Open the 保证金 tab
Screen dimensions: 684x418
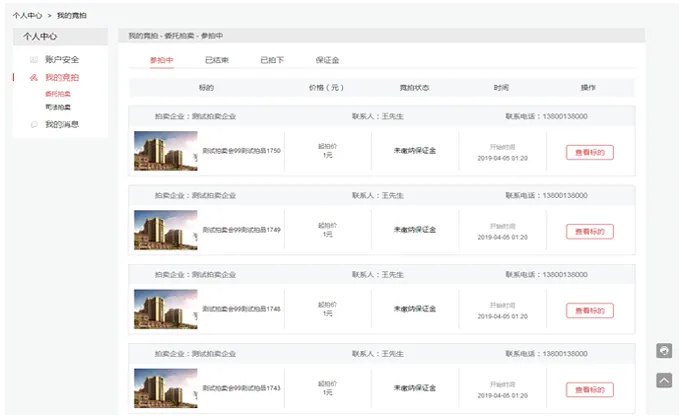click(x=327, y=60)
